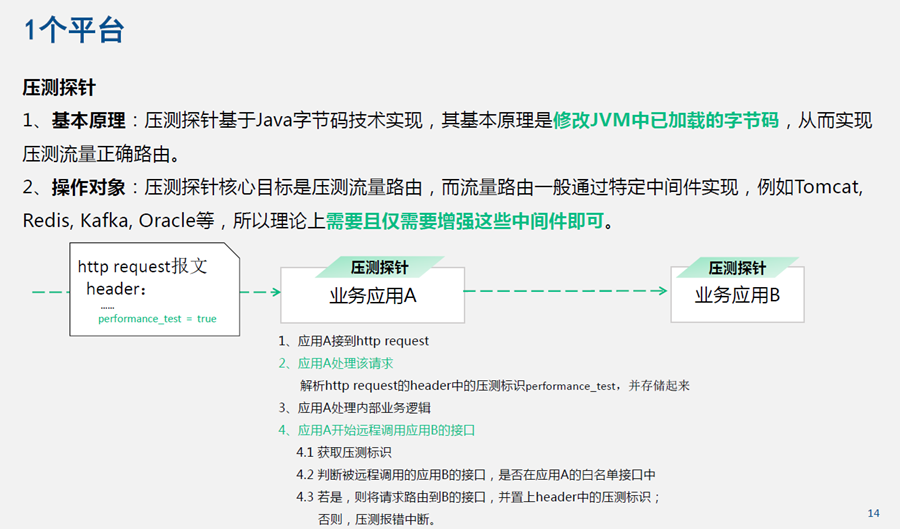Click the page number '14'
This screenshot has width=900, height=529.
pos(873,513)
